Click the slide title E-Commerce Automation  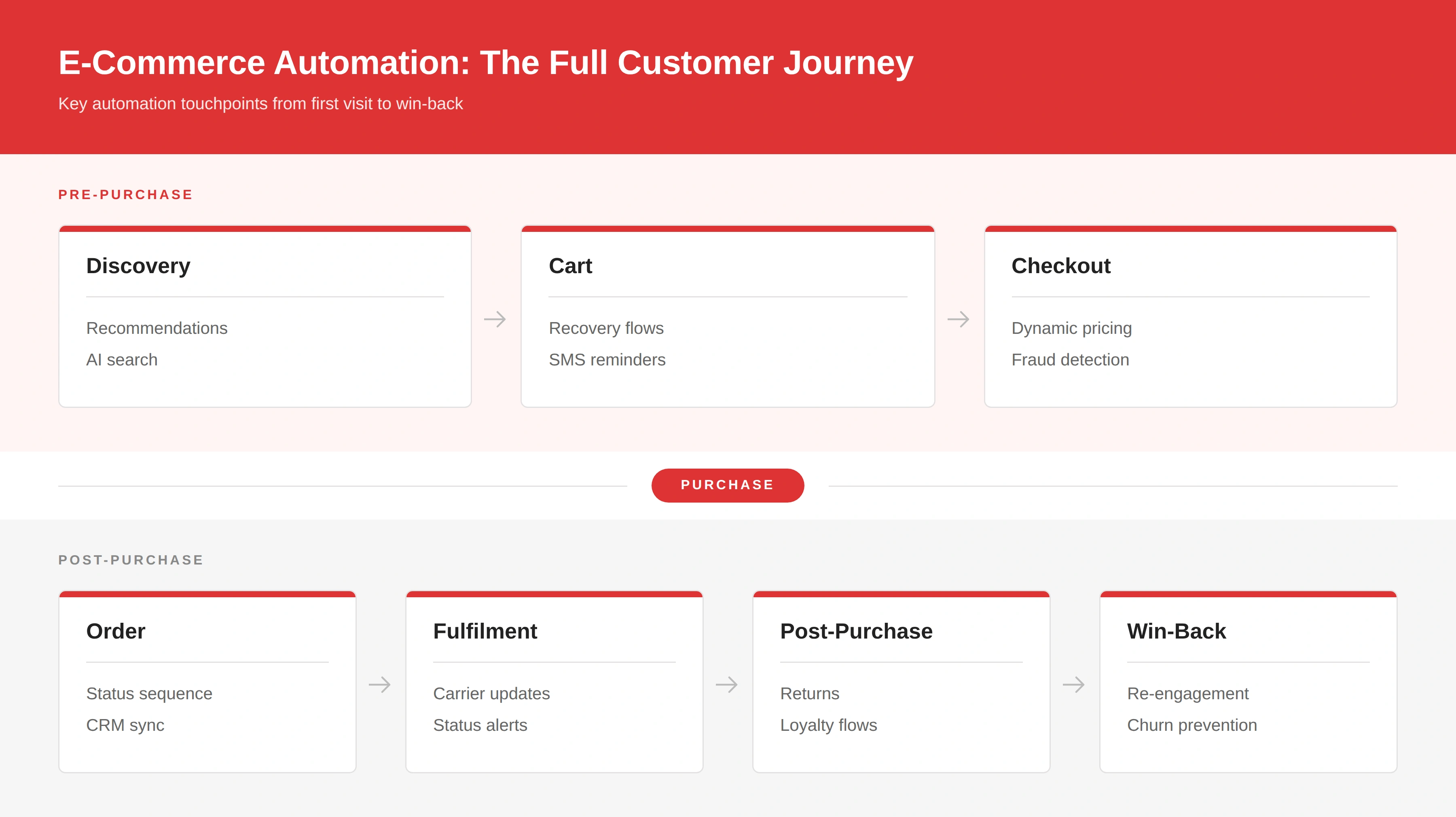pos(485,62)
